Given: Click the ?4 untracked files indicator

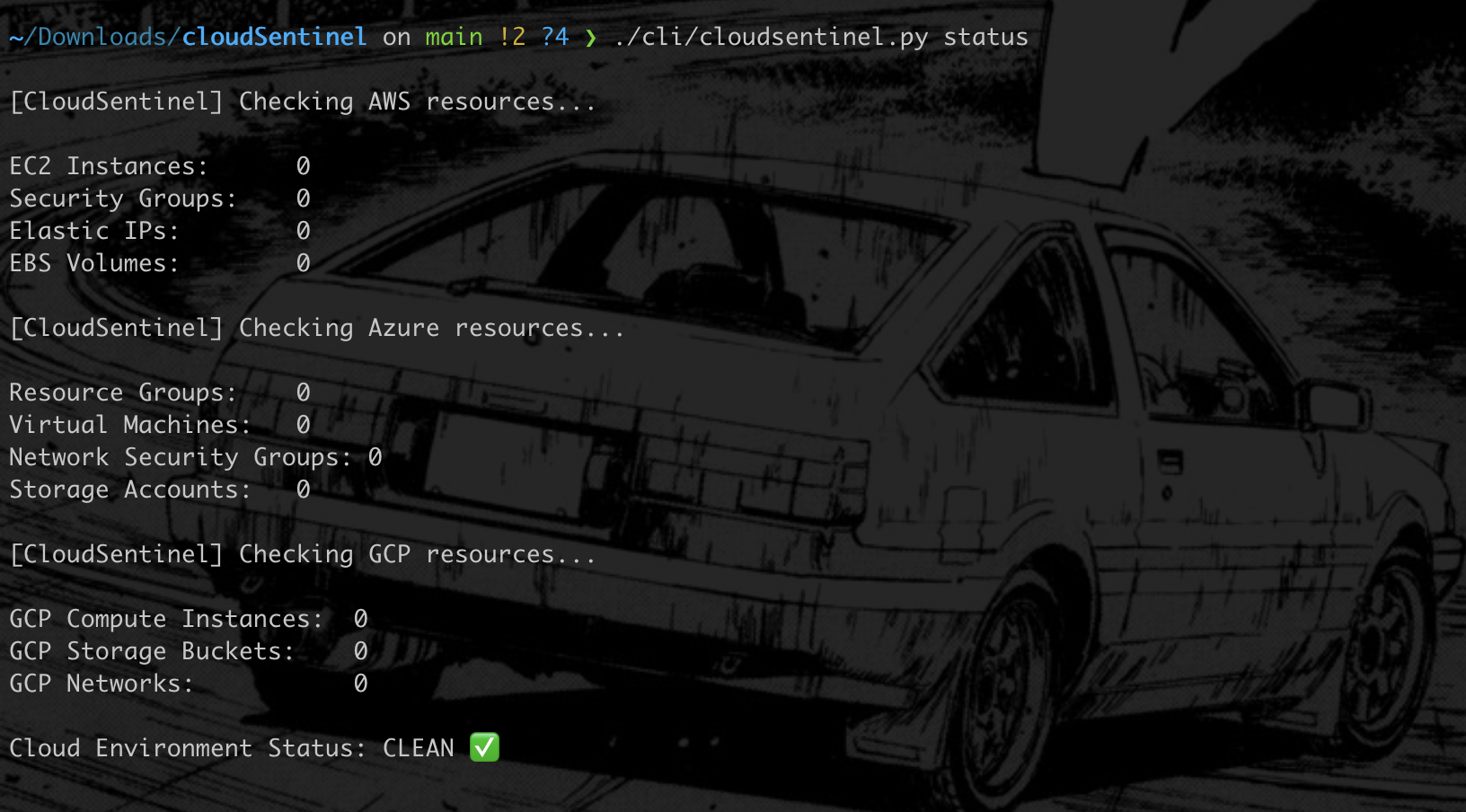Looking at the screenshot, I should [x=554, y=37].
